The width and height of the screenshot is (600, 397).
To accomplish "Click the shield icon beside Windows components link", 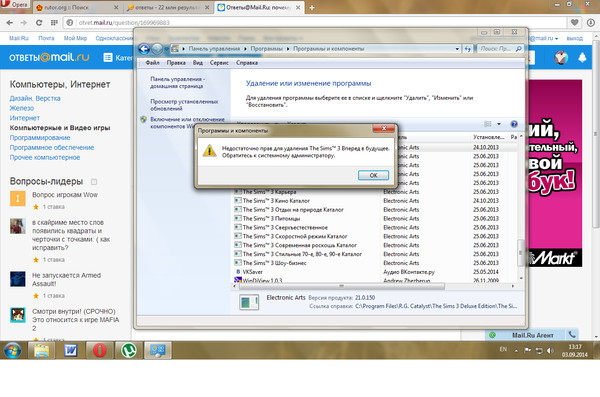I will click(x=143, y=119).
